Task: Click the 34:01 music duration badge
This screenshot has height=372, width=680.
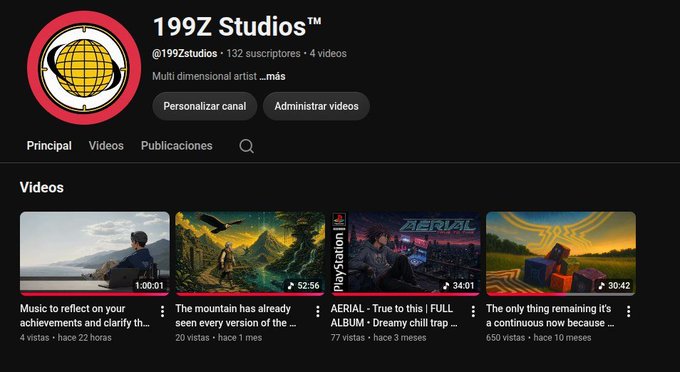Action: click(458, 286)
